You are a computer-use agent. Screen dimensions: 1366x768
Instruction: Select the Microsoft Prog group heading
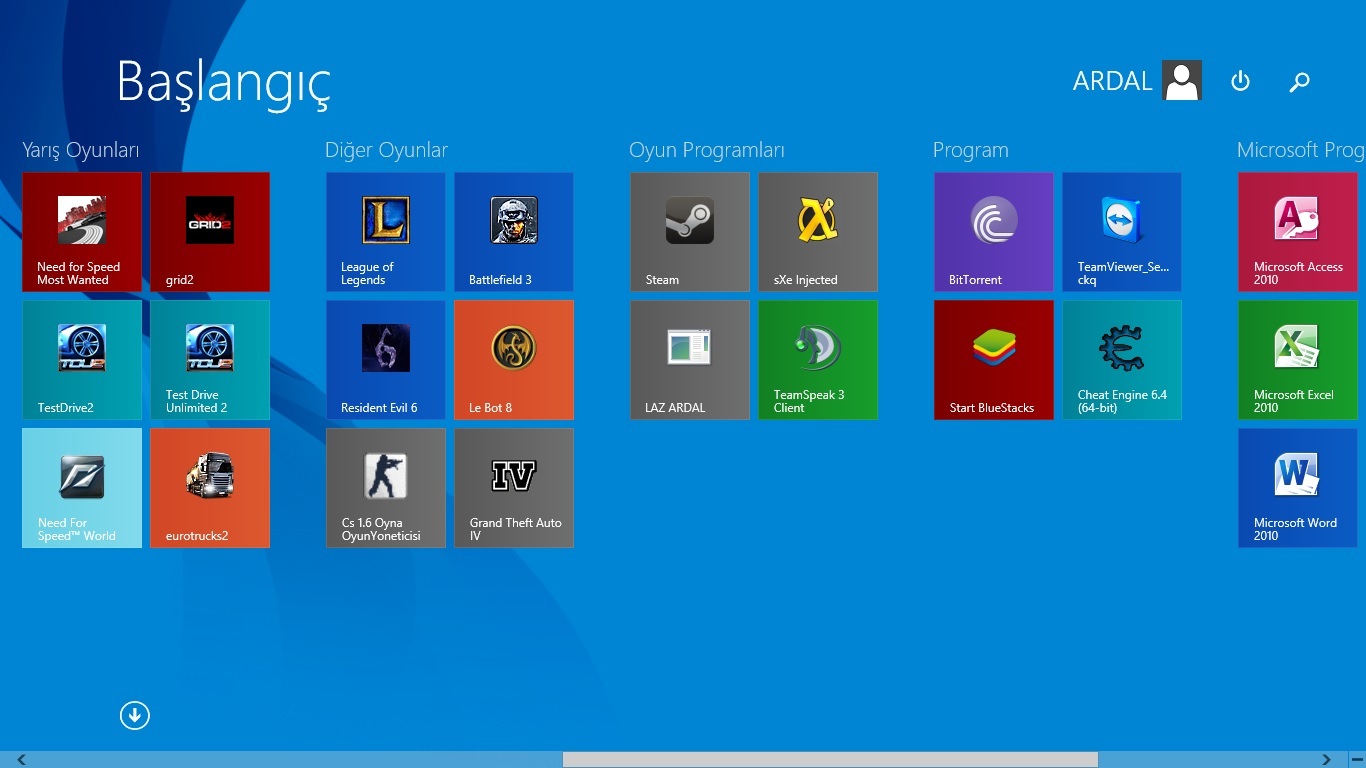pos(1301,150)
